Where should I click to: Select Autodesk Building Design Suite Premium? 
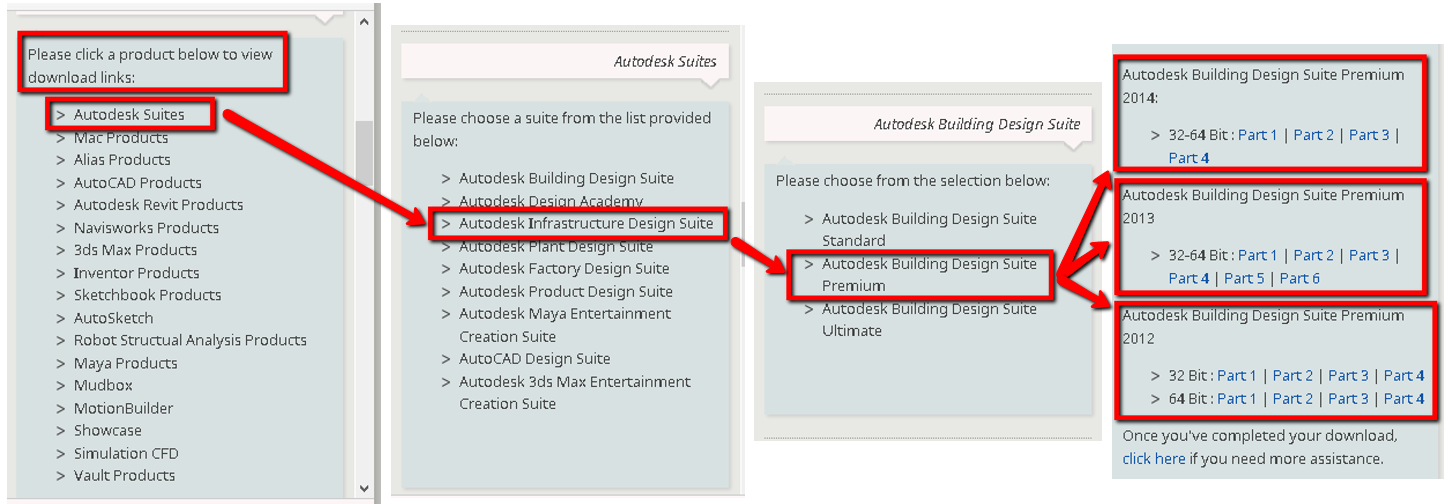(x=928, y=274)
